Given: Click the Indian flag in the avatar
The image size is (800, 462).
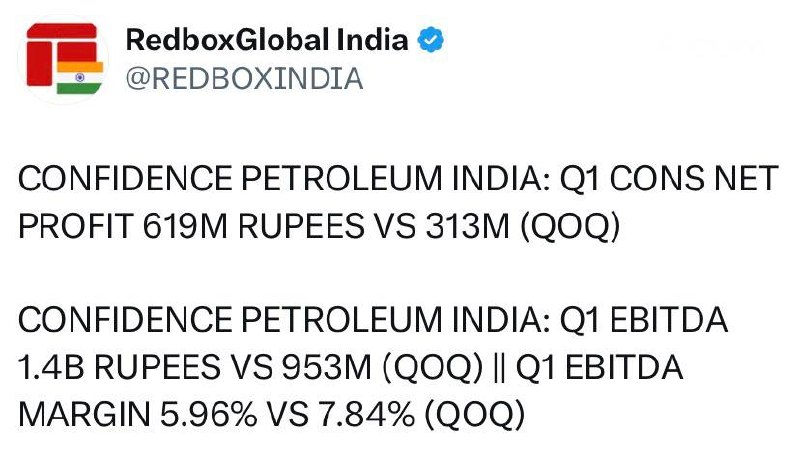Looking at the screenshot, I should [x=80, y=78].
